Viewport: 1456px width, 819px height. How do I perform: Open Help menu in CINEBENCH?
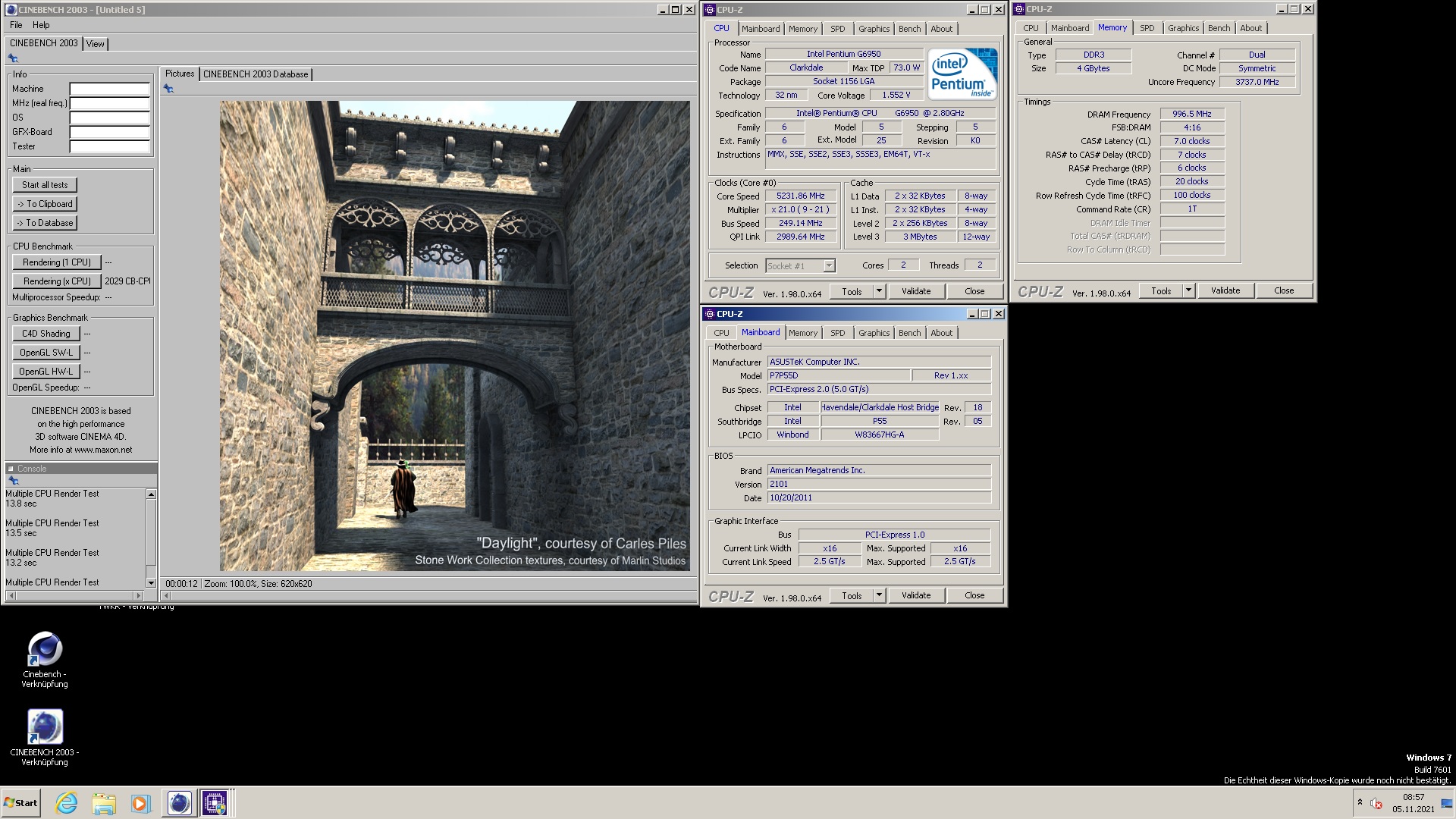point(41,25)
